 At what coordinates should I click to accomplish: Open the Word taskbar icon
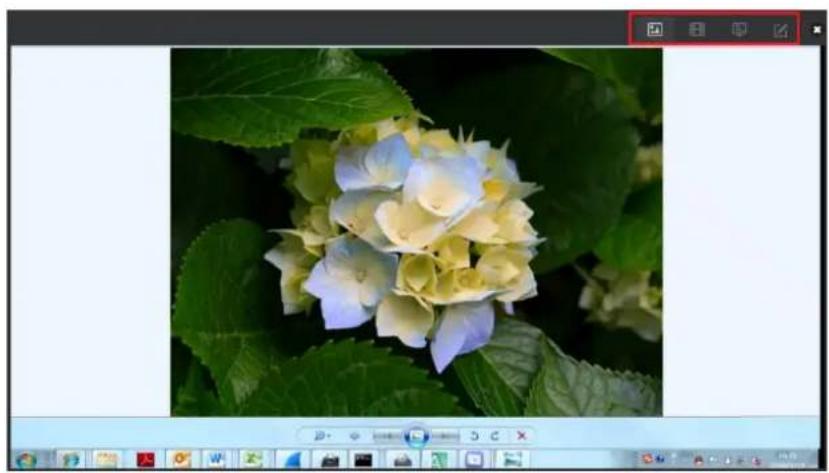216,460
